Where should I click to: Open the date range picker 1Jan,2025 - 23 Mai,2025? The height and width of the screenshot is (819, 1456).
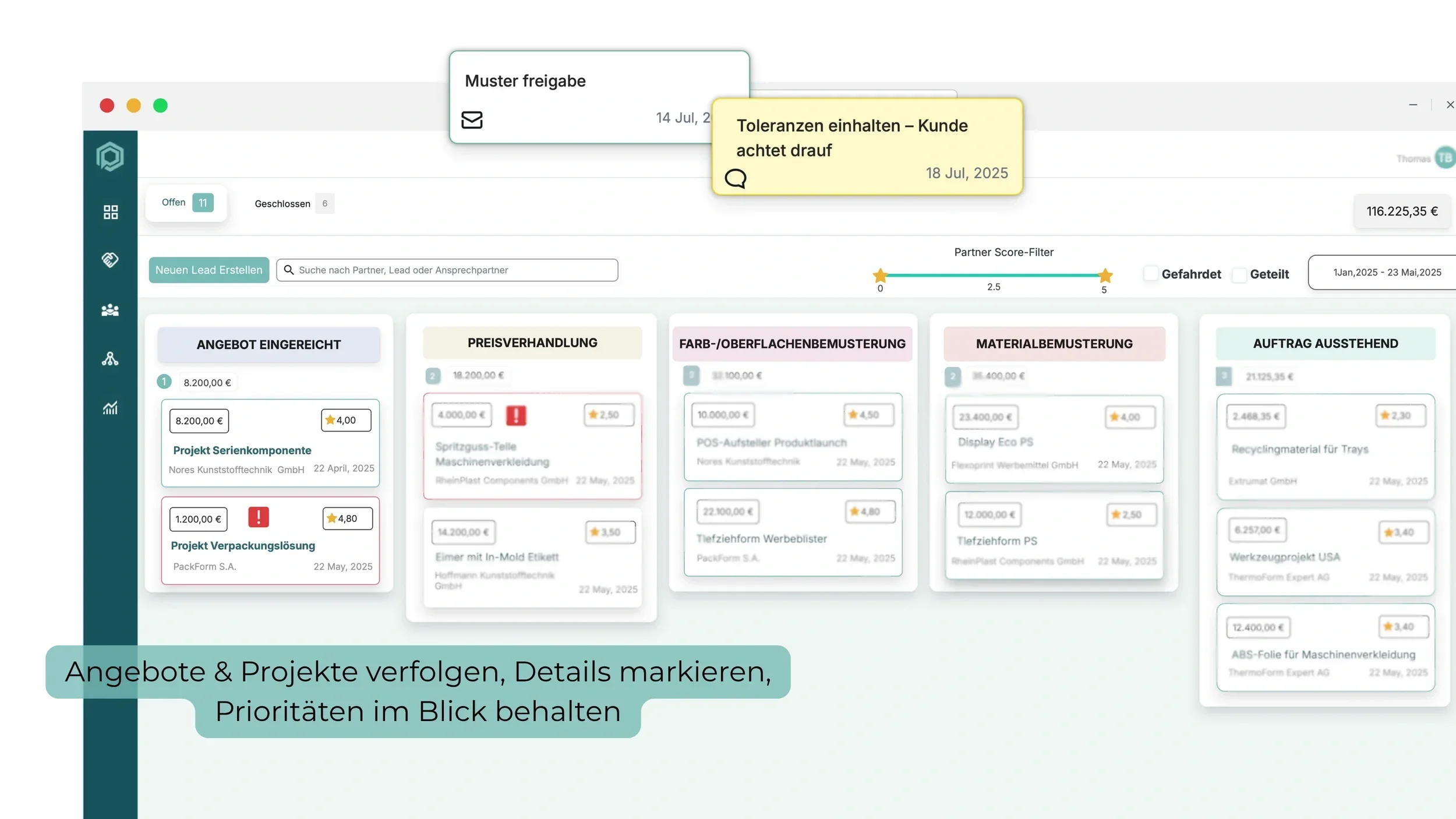1387,273
